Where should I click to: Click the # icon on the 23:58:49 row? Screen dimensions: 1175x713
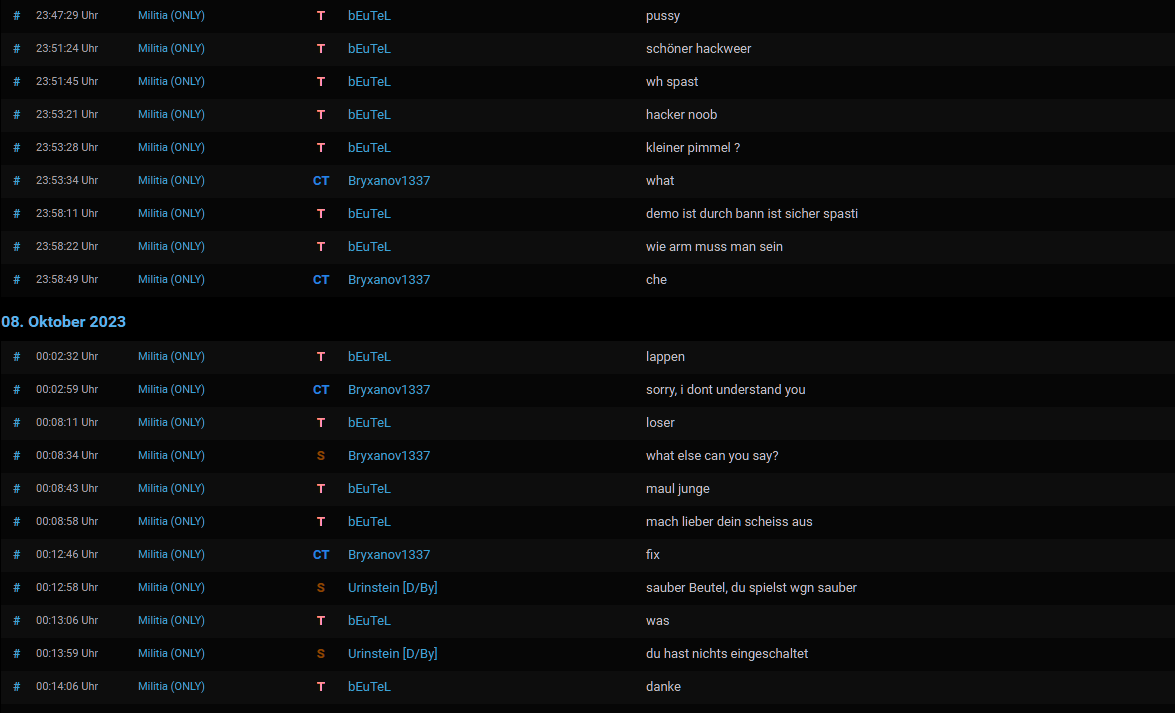(16, 280)
